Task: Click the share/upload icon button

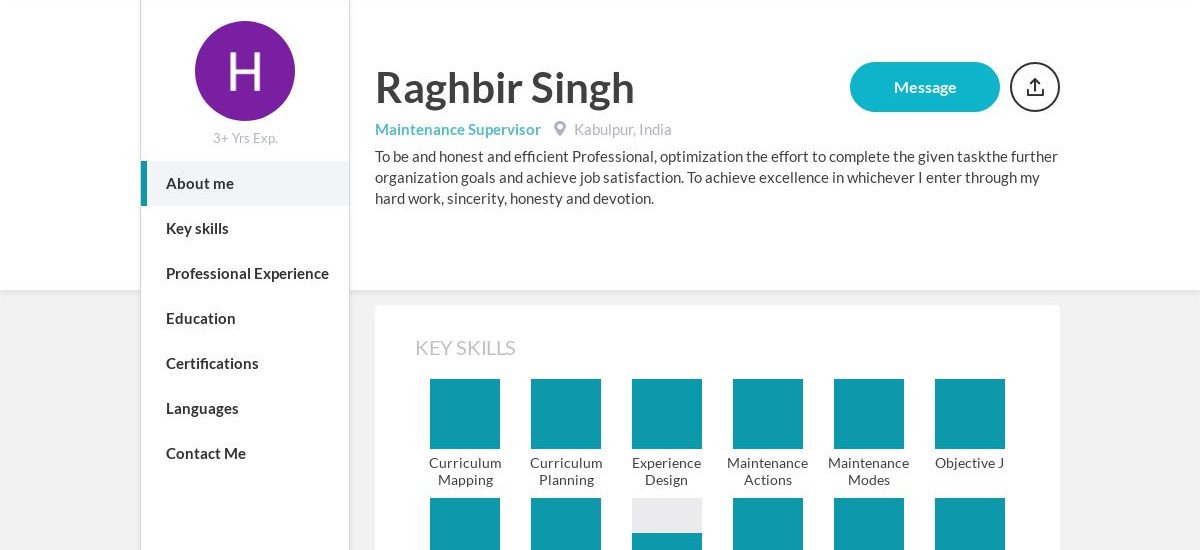Action: point(1035,87)
